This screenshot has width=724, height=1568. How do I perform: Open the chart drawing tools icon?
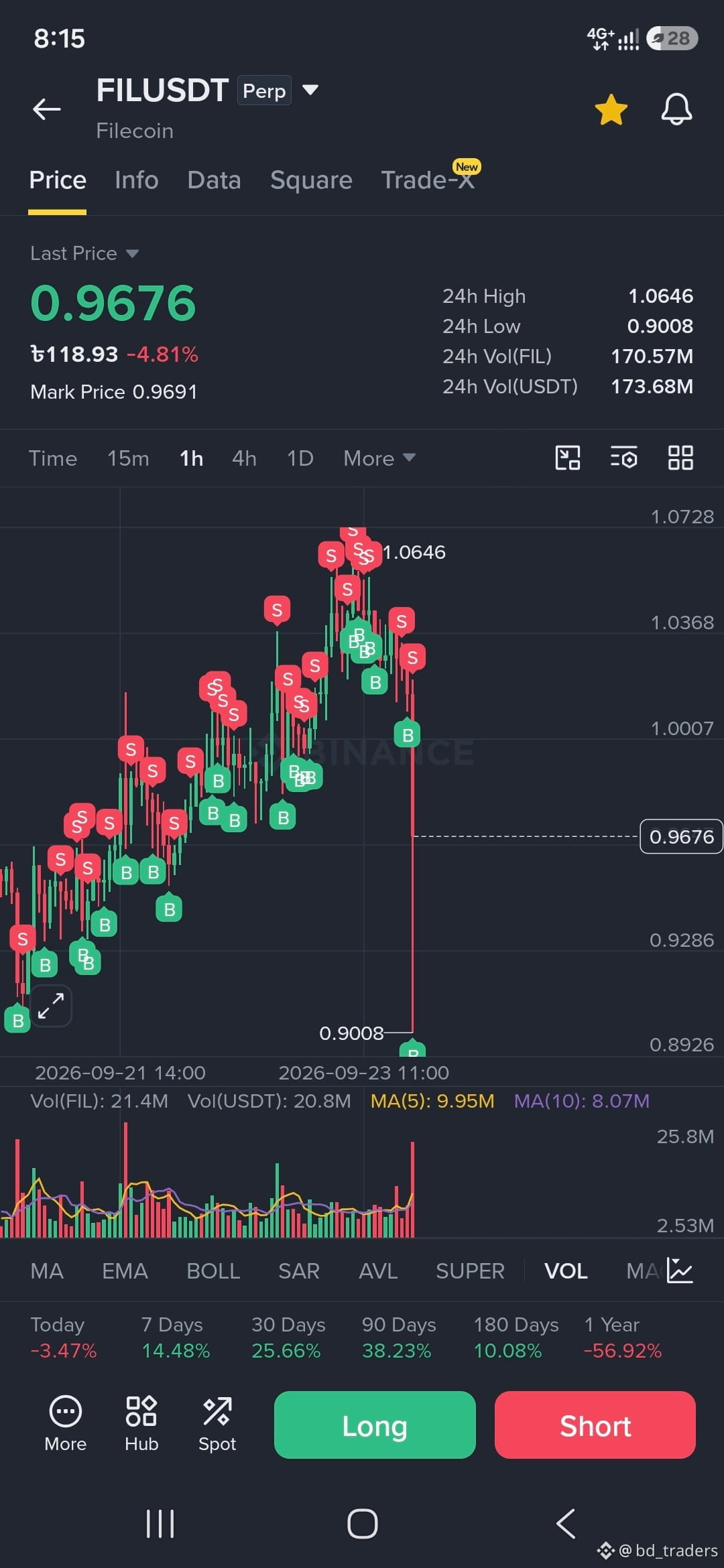(x=568, y=458)
